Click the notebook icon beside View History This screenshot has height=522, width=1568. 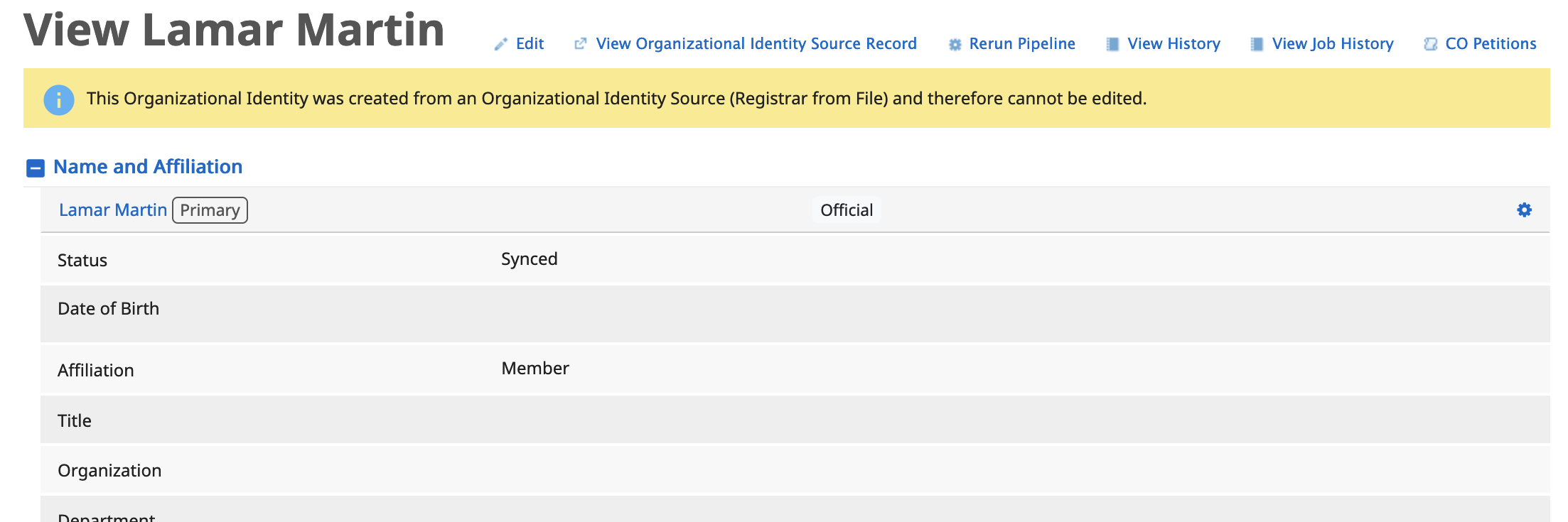(x=1113, y=44)
